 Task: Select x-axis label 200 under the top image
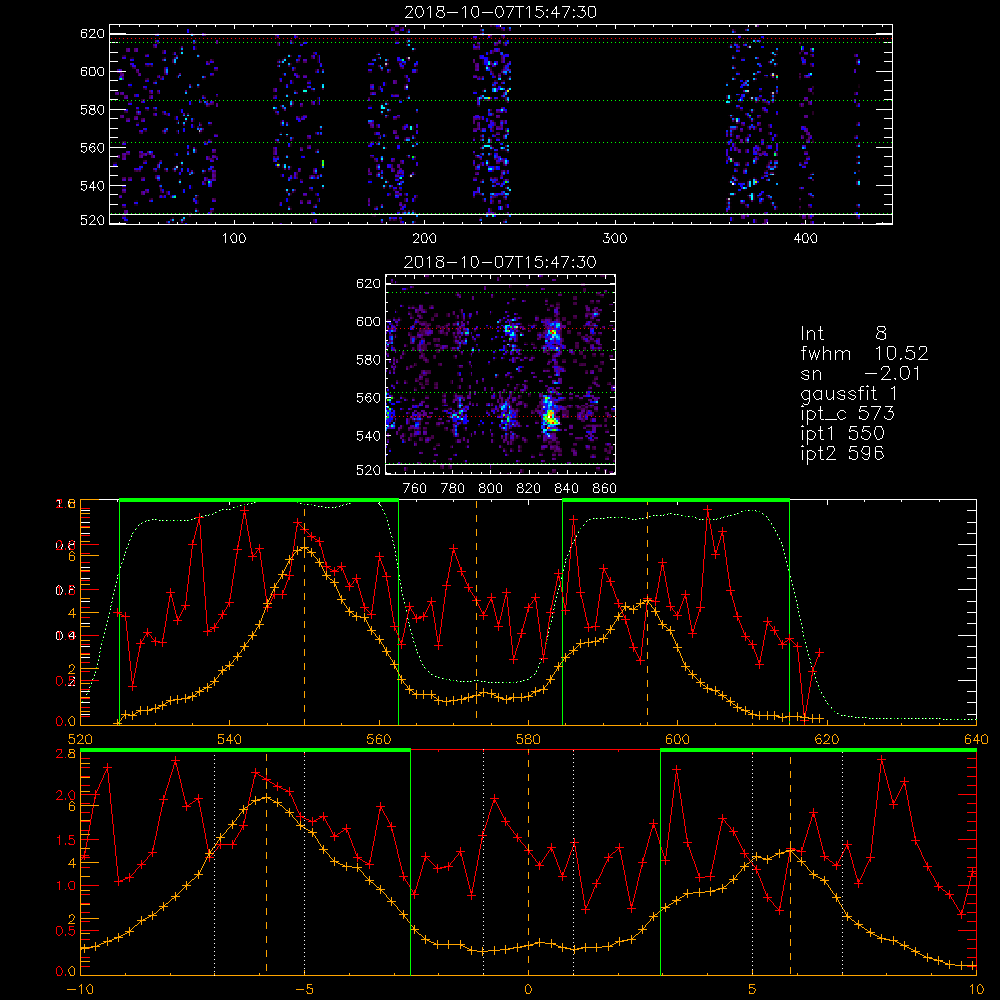[425, 238]
